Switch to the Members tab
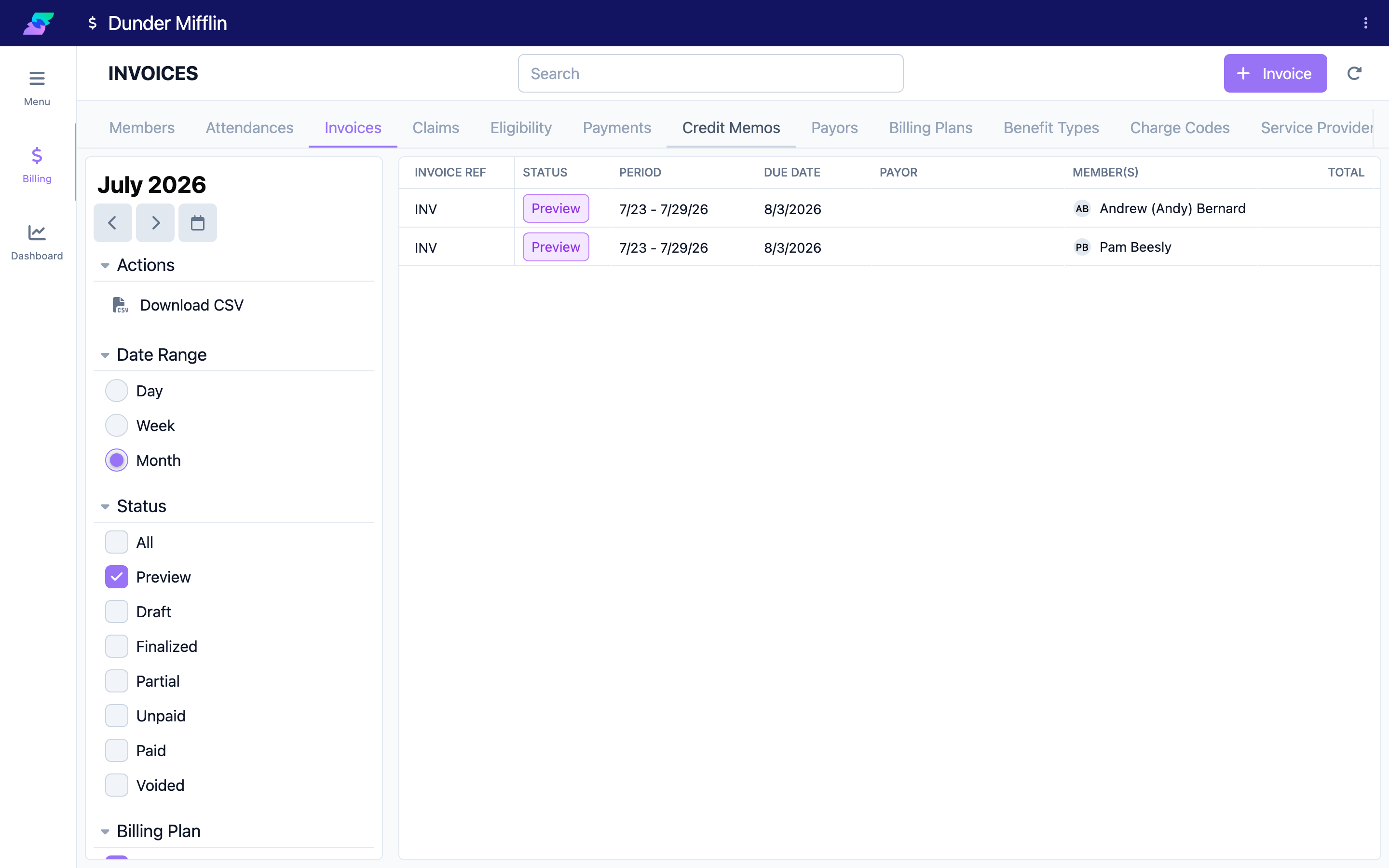This screenshot has width=1389, height=868. 142,127
